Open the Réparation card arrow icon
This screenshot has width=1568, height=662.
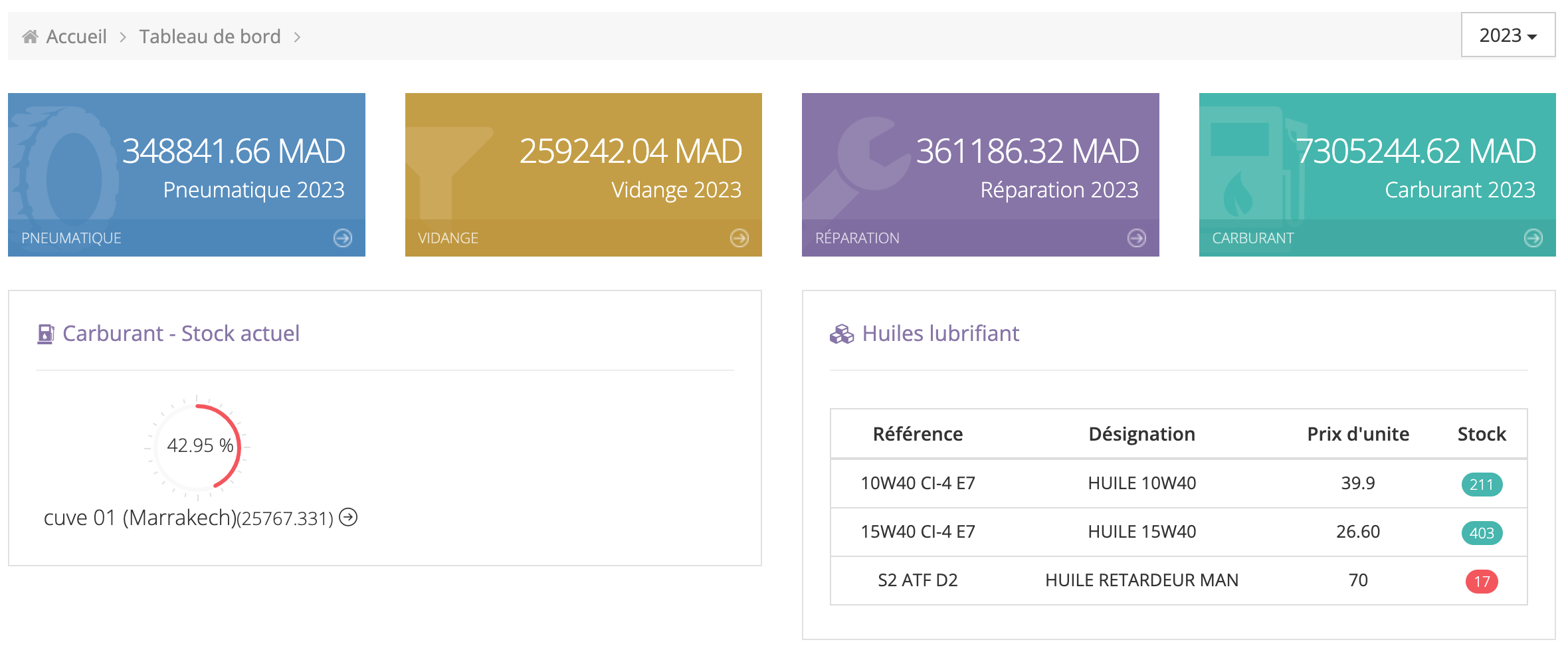(x=1136, y=238)
